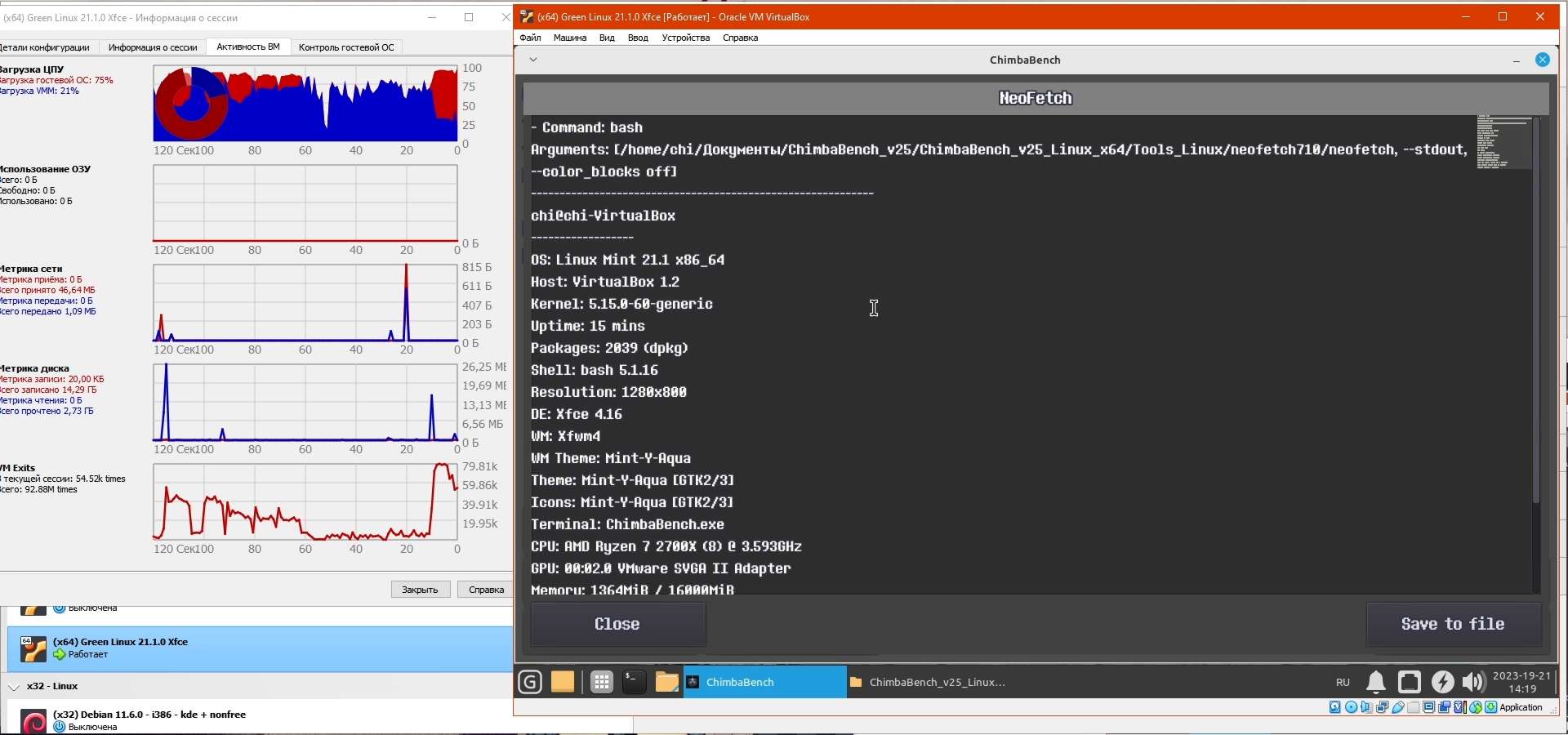Screen dimensions: 1568x735
Task: Launch the terminal from the guest panel
Action: pos(635,682)
